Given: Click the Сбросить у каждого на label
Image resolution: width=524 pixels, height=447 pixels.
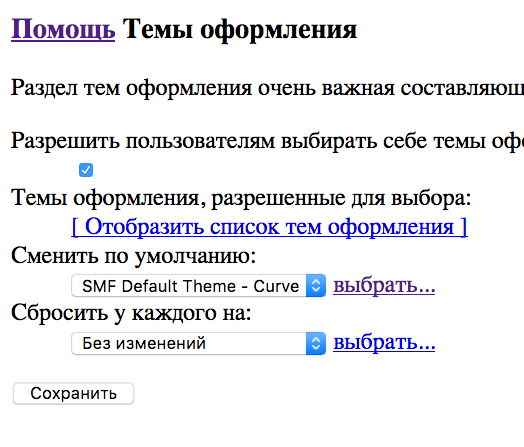Looking at the screenshot, I should [131, 313].
